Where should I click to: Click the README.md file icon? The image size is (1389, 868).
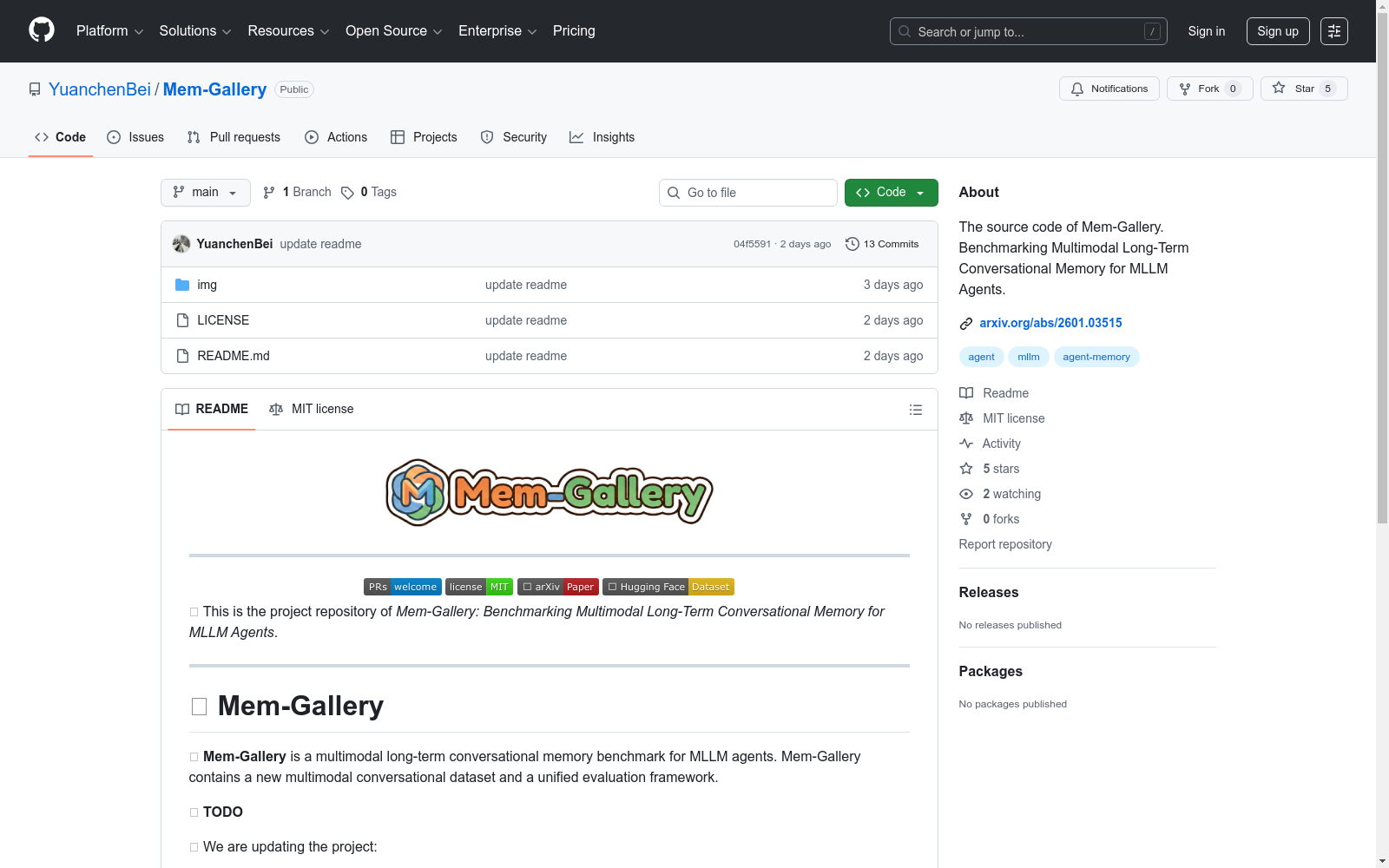182,356
